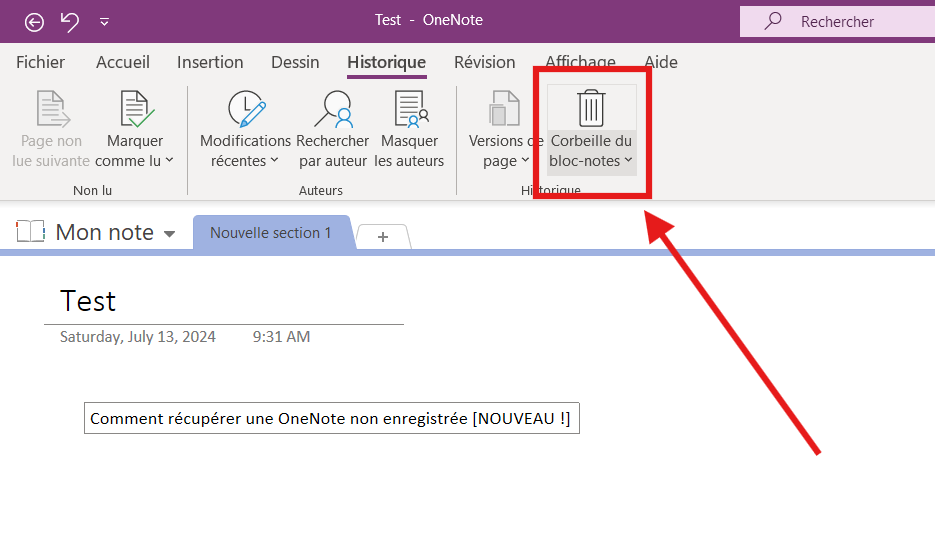Screen dimensions: 935x557
Task: Expand the Versions de page dropdown arrow
Action: [x=525, y=160]
